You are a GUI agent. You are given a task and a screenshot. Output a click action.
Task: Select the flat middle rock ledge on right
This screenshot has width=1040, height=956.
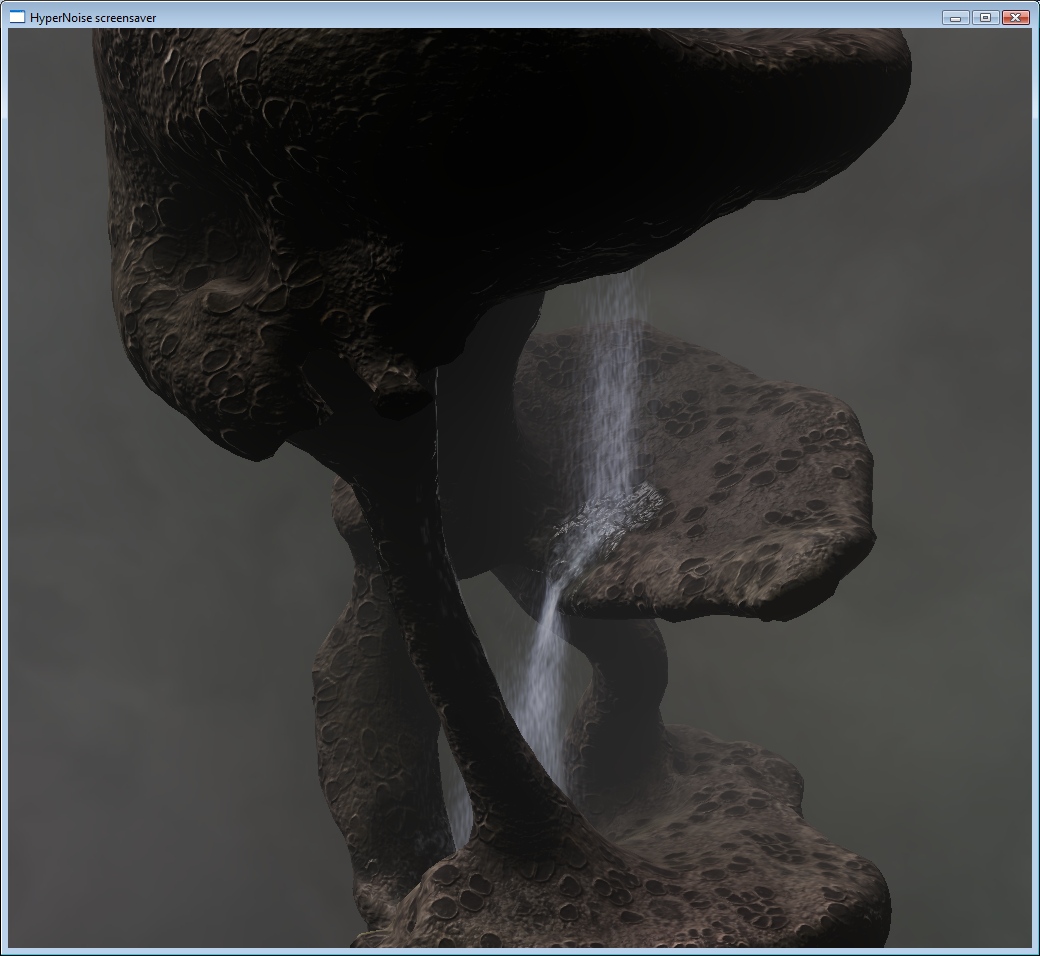click(x=750, y=500)
